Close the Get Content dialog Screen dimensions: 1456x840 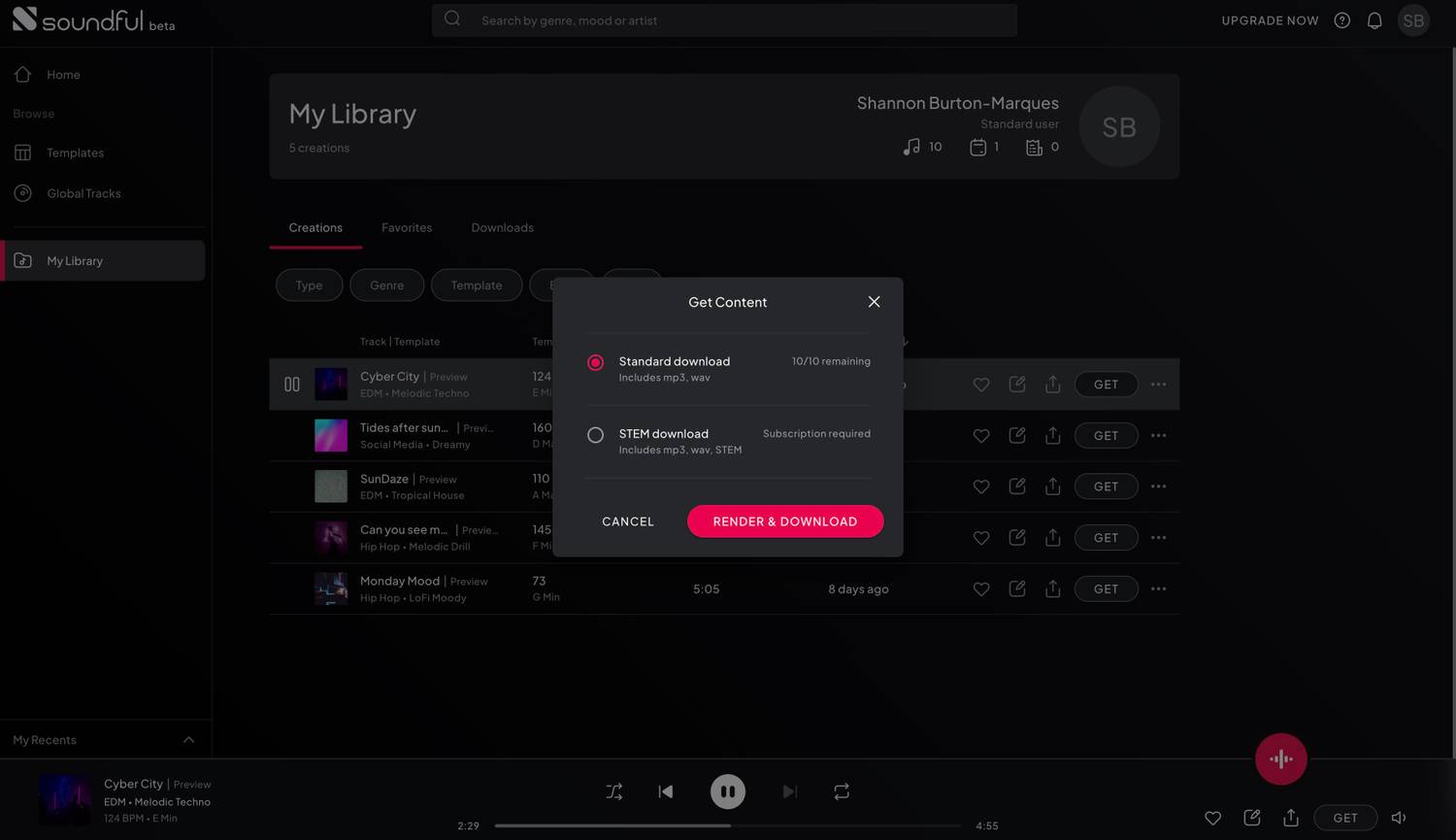pos(874,302)
